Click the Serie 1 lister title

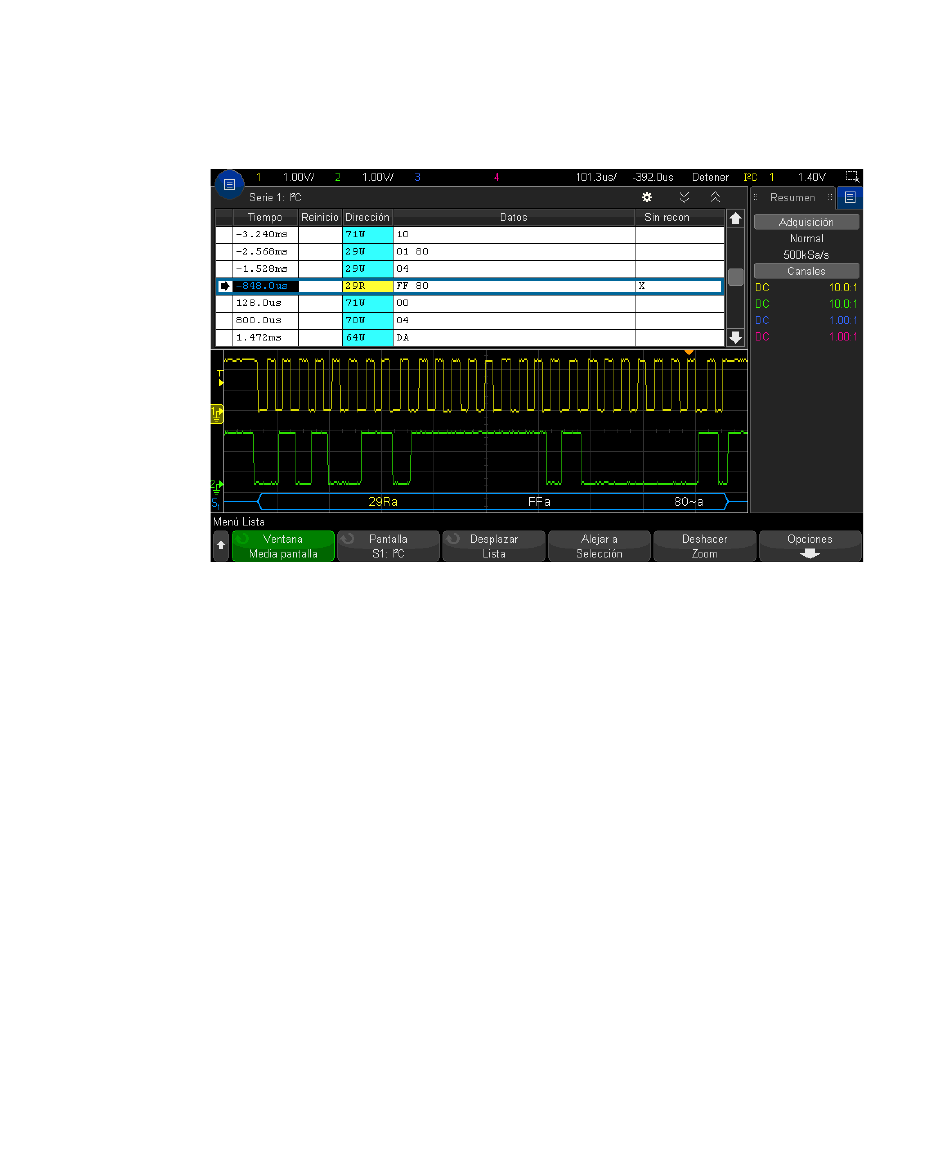pyautogui.click(x=276, y=197)
